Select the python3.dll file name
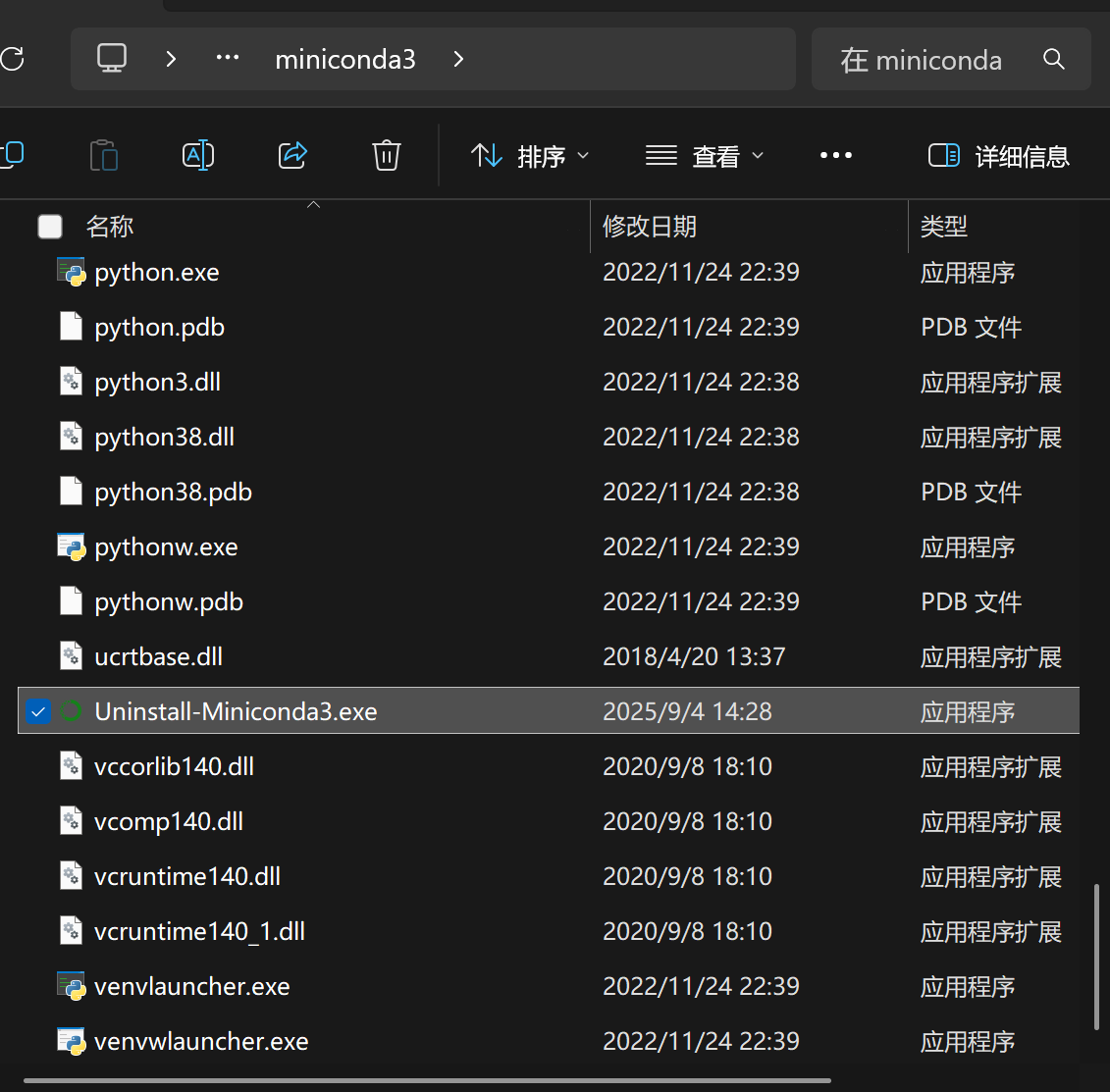 pyautogui.click(x=158, y=383)
